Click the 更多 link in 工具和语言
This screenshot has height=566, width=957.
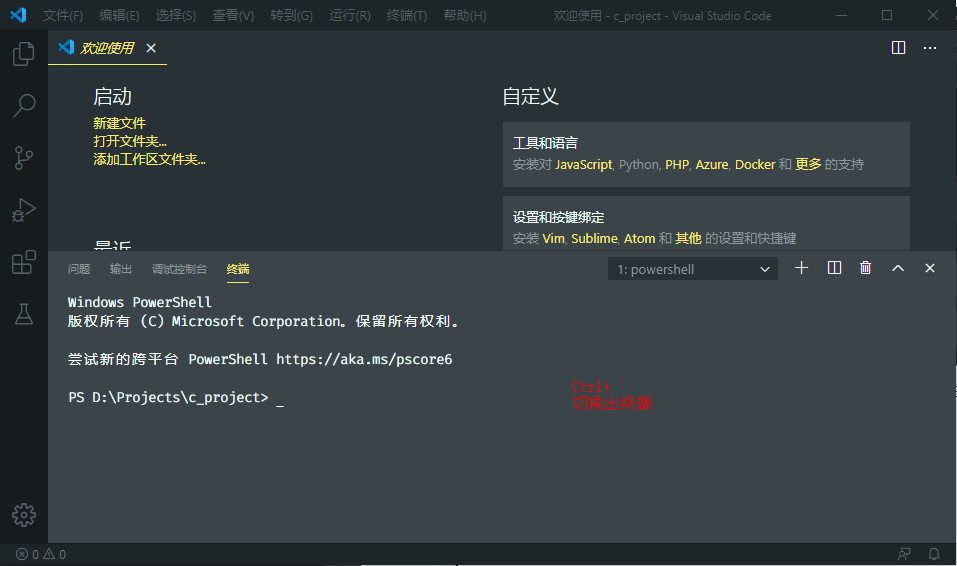[x=808, y=164]
